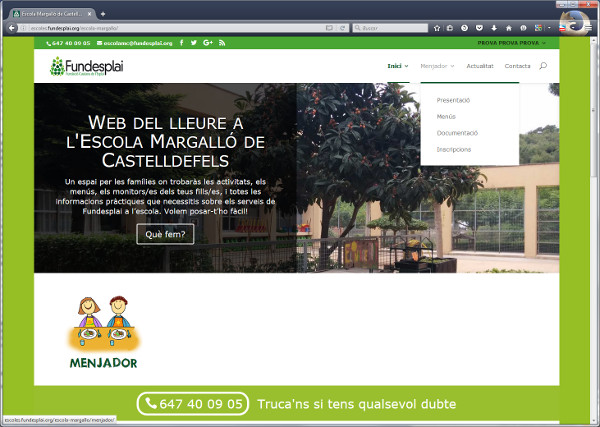The width and height of the screenshot is (600, 427).
Task: Click the text Truca'ns si tens qualsevol dubte
Action: click(x=357, y=404)
